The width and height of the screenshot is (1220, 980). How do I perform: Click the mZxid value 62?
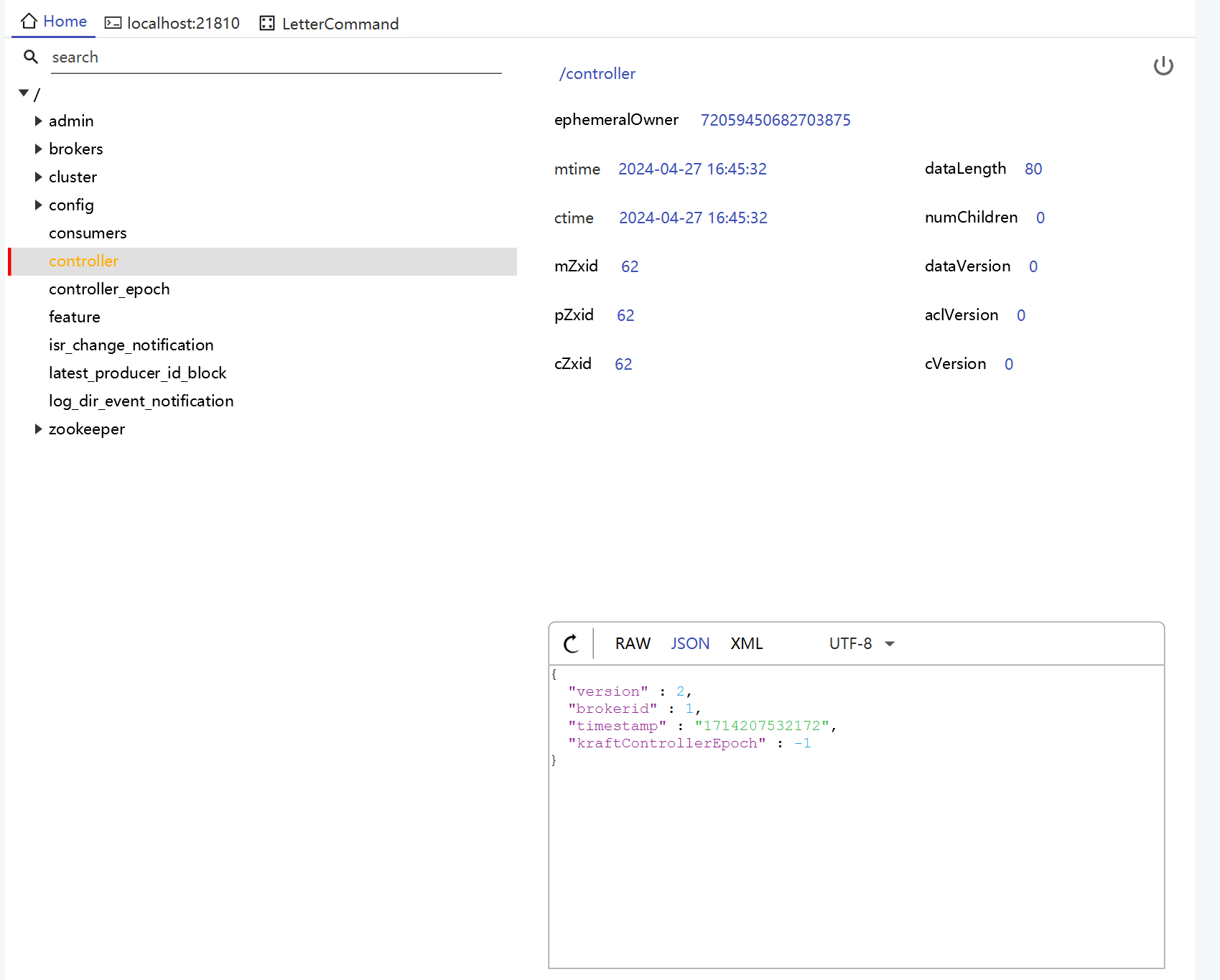pyautogui.click(x=630, y=266)
